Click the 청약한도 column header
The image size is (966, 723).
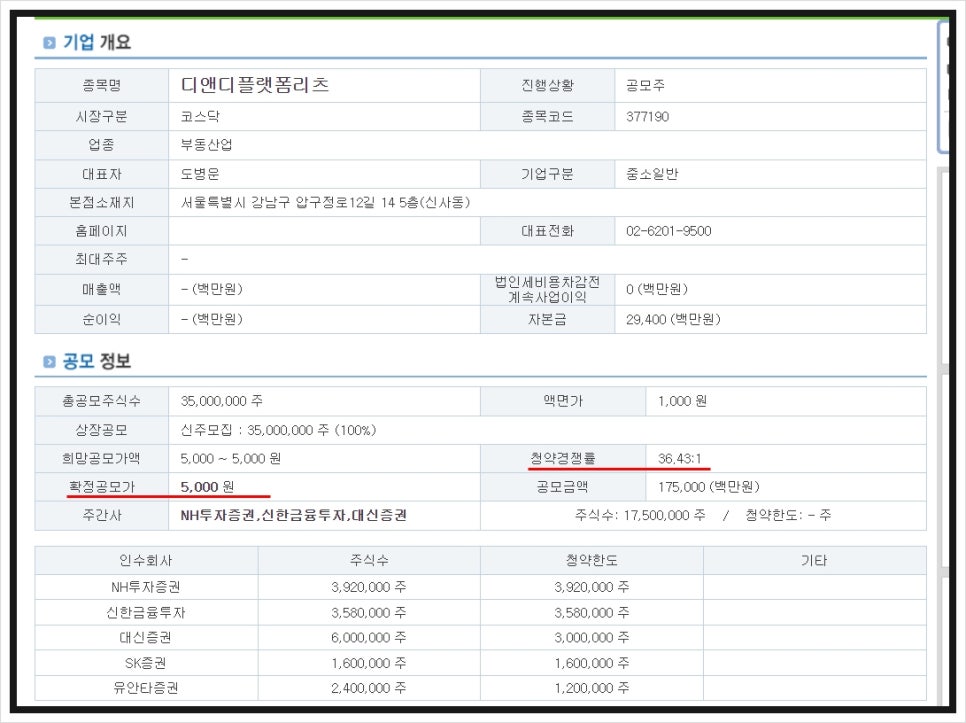(591, 560)
